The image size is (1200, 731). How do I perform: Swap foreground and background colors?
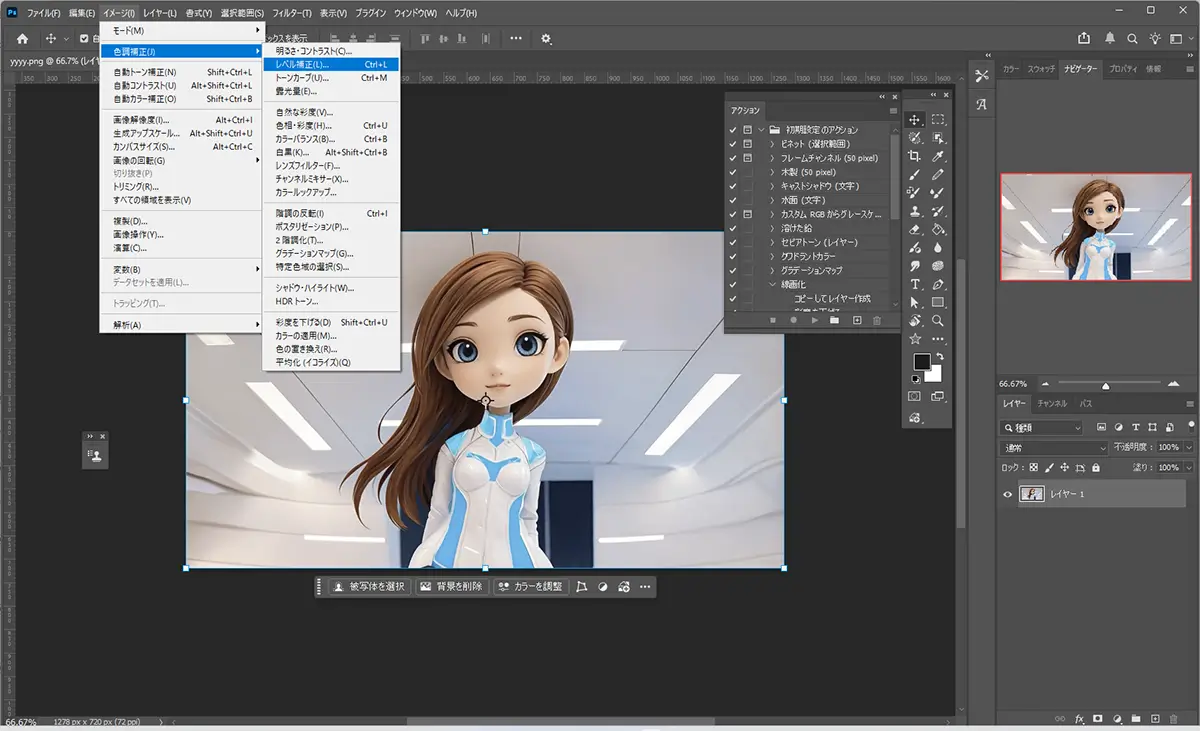[938, 358]
